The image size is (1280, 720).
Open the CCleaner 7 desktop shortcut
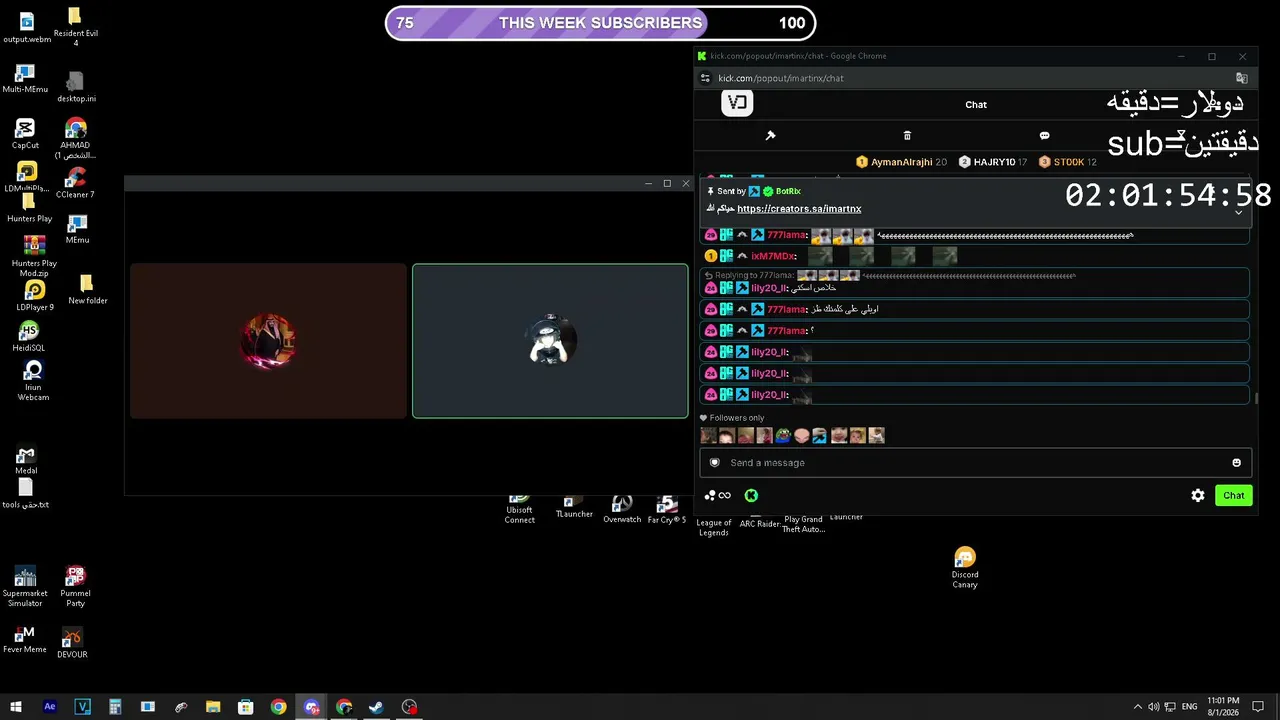pyautogui.click(x=75, y=183)
